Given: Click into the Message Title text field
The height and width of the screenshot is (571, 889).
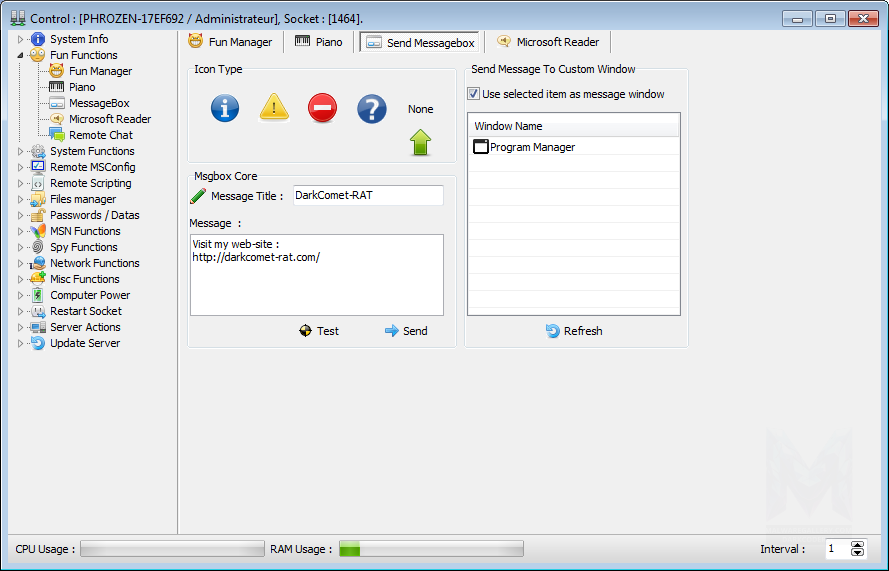Looking at the screenshot, I should tap(366, 196).
